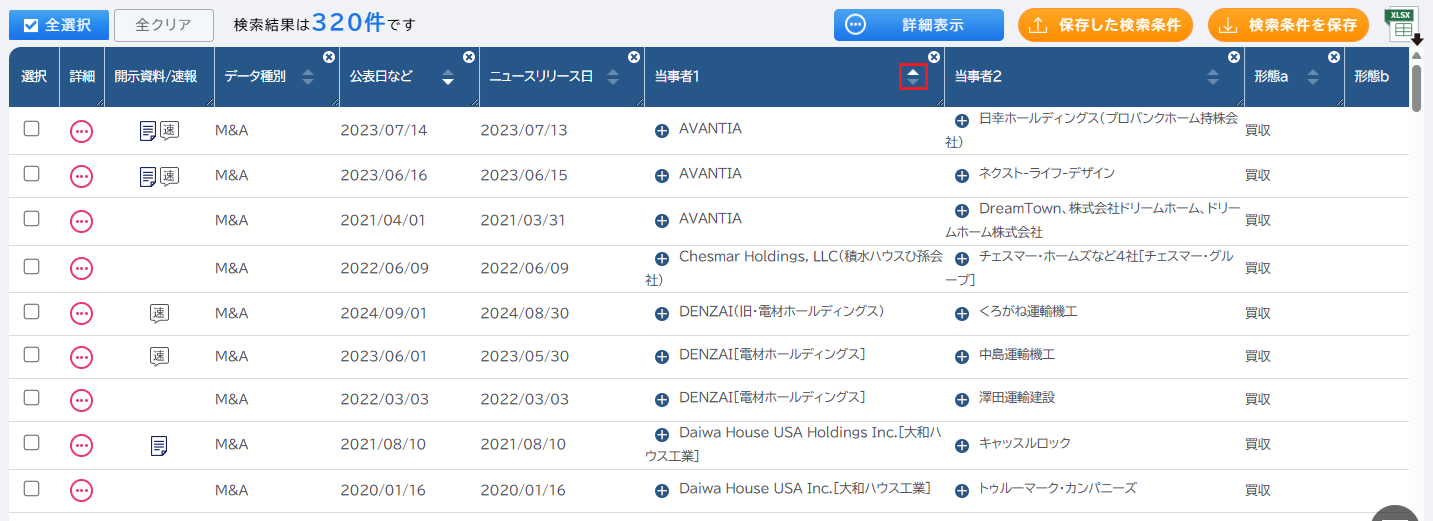Open 速 flash report for 2024/09/01 row

point(159,313)
